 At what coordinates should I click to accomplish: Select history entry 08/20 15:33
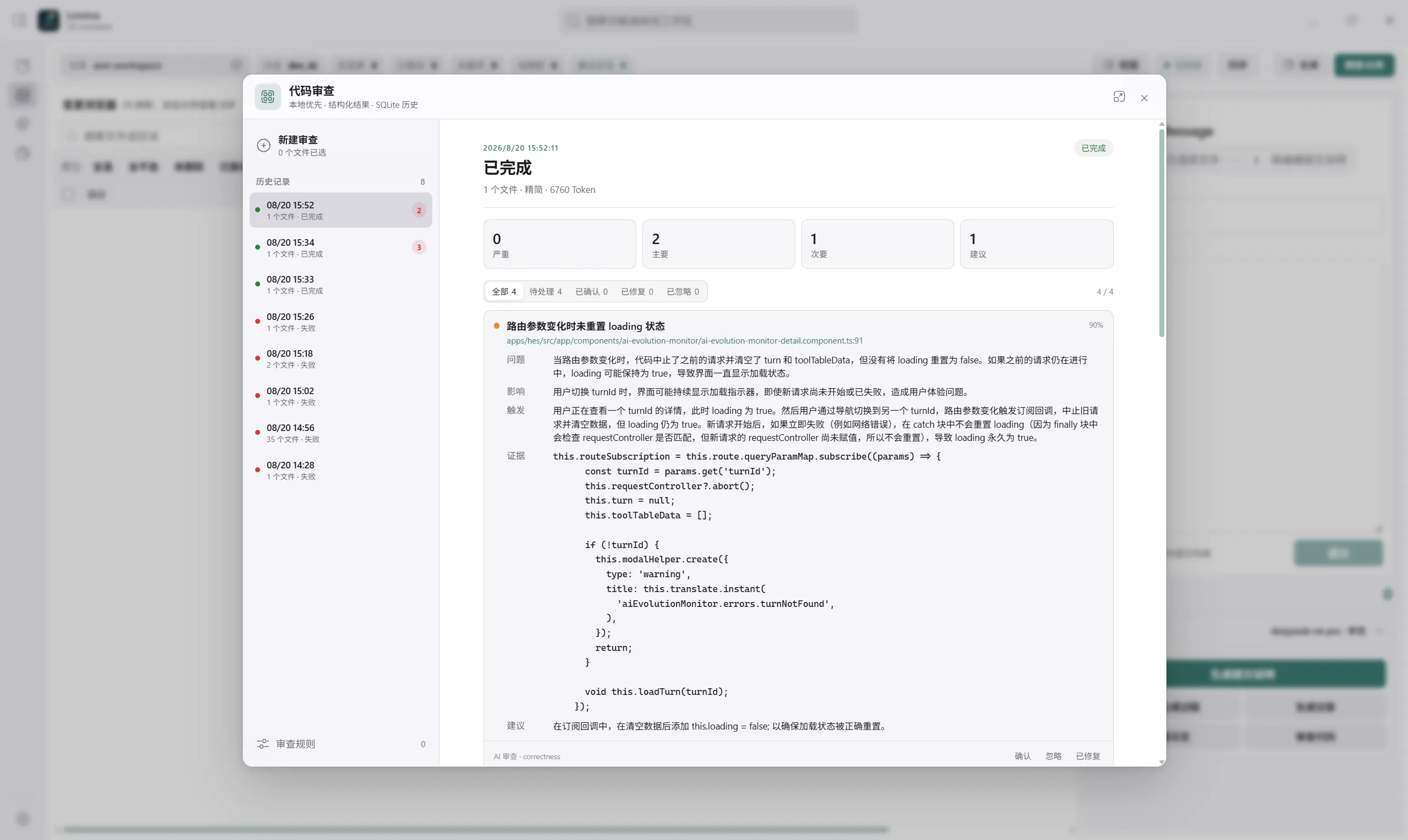tap(341, 284)
